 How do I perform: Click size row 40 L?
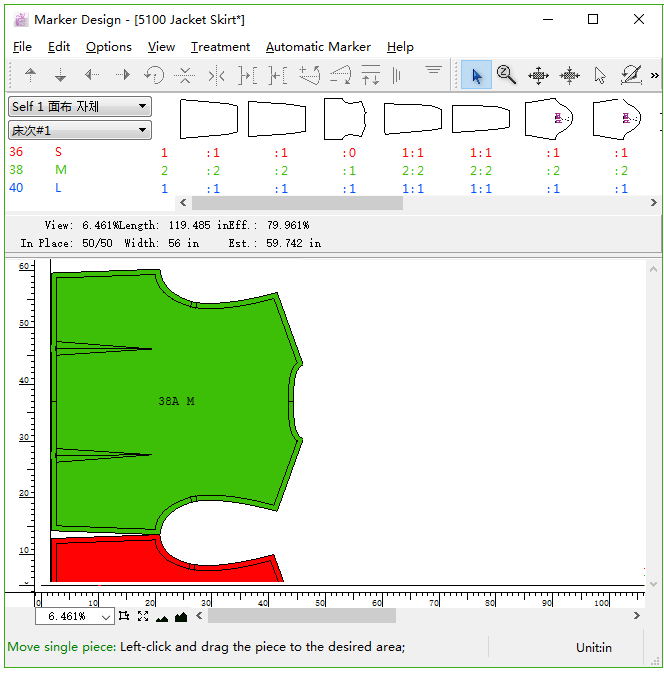89,188
